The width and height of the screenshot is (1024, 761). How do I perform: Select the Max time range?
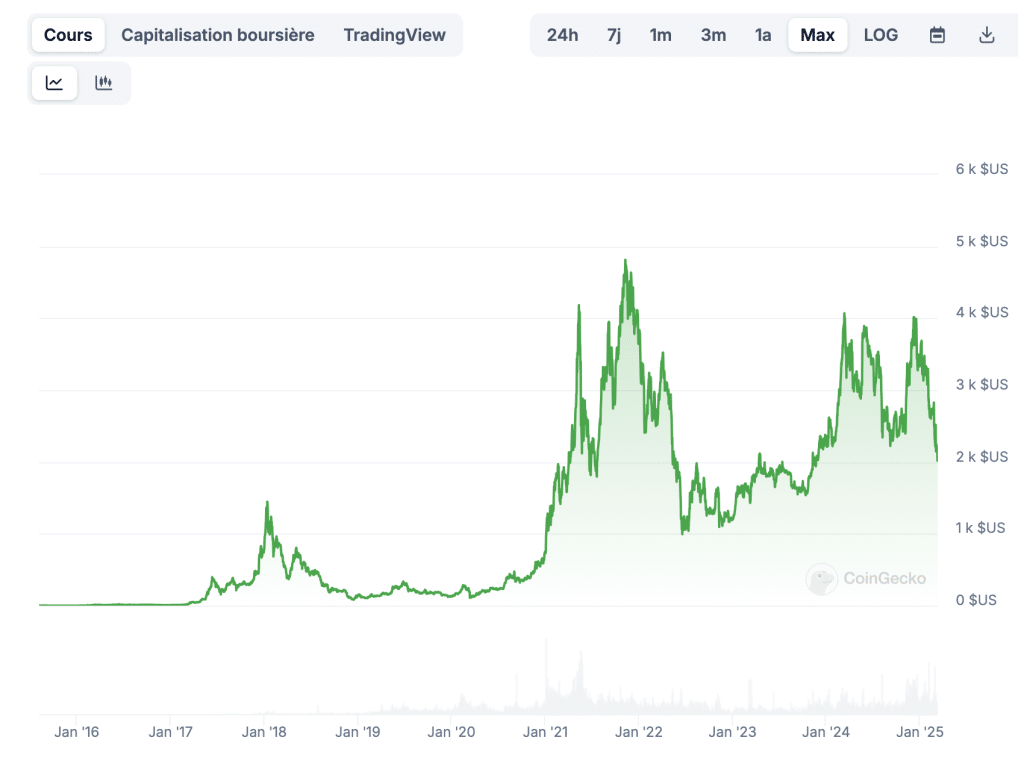818,35
